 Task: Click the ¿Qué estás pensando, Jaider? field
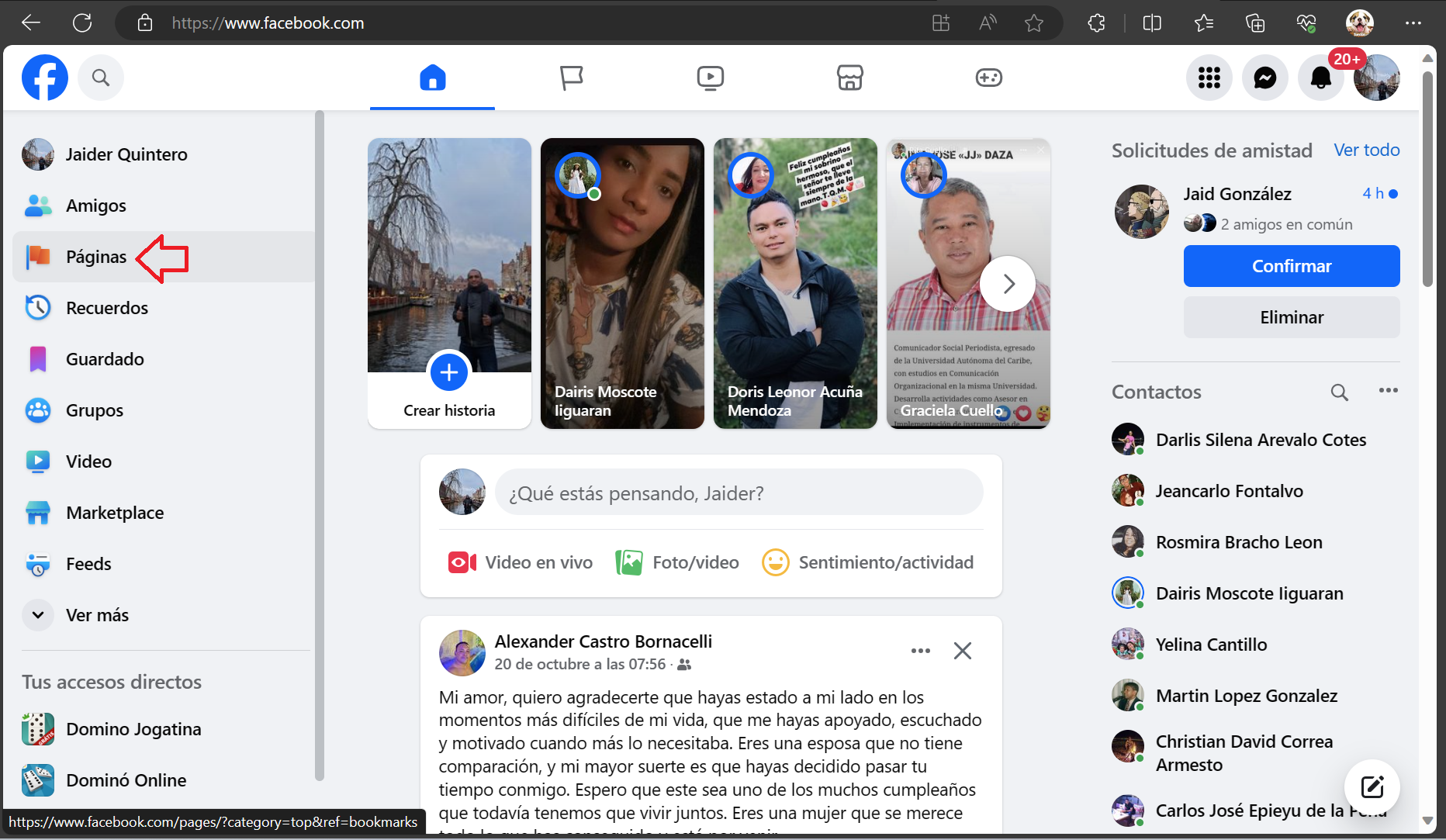[x=738, y=493]
